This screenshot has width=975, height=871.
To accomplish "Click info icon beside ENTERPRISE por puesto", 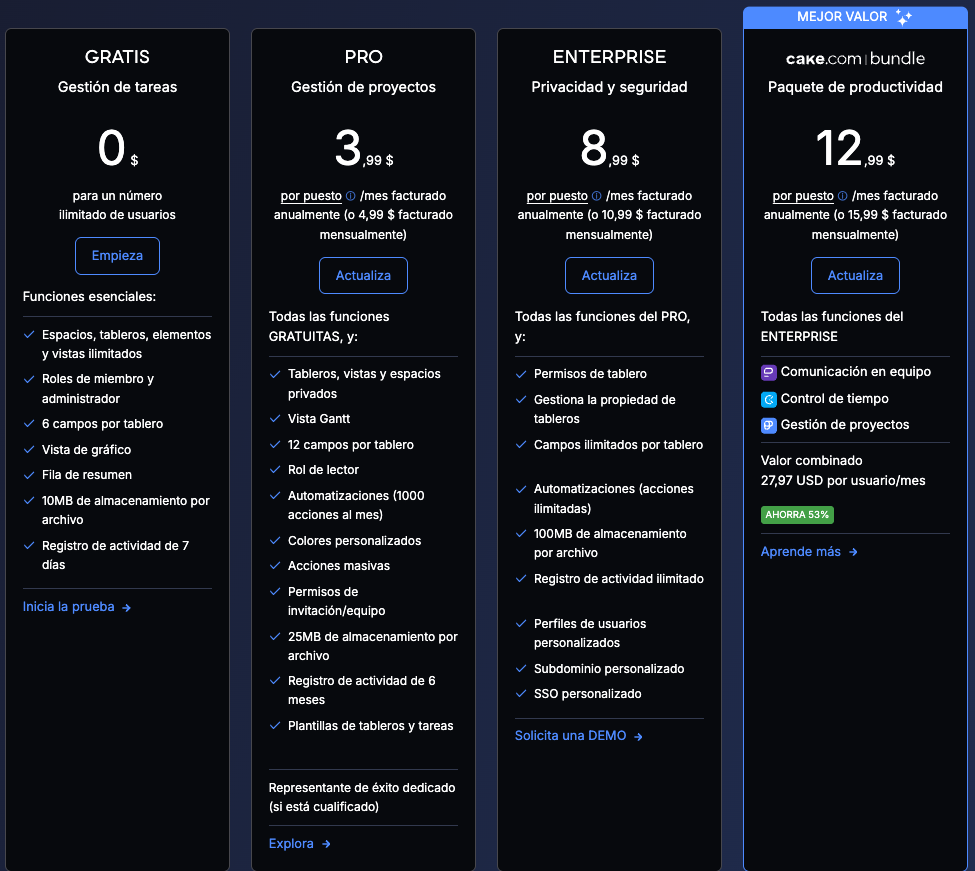I will pos(597,197).
